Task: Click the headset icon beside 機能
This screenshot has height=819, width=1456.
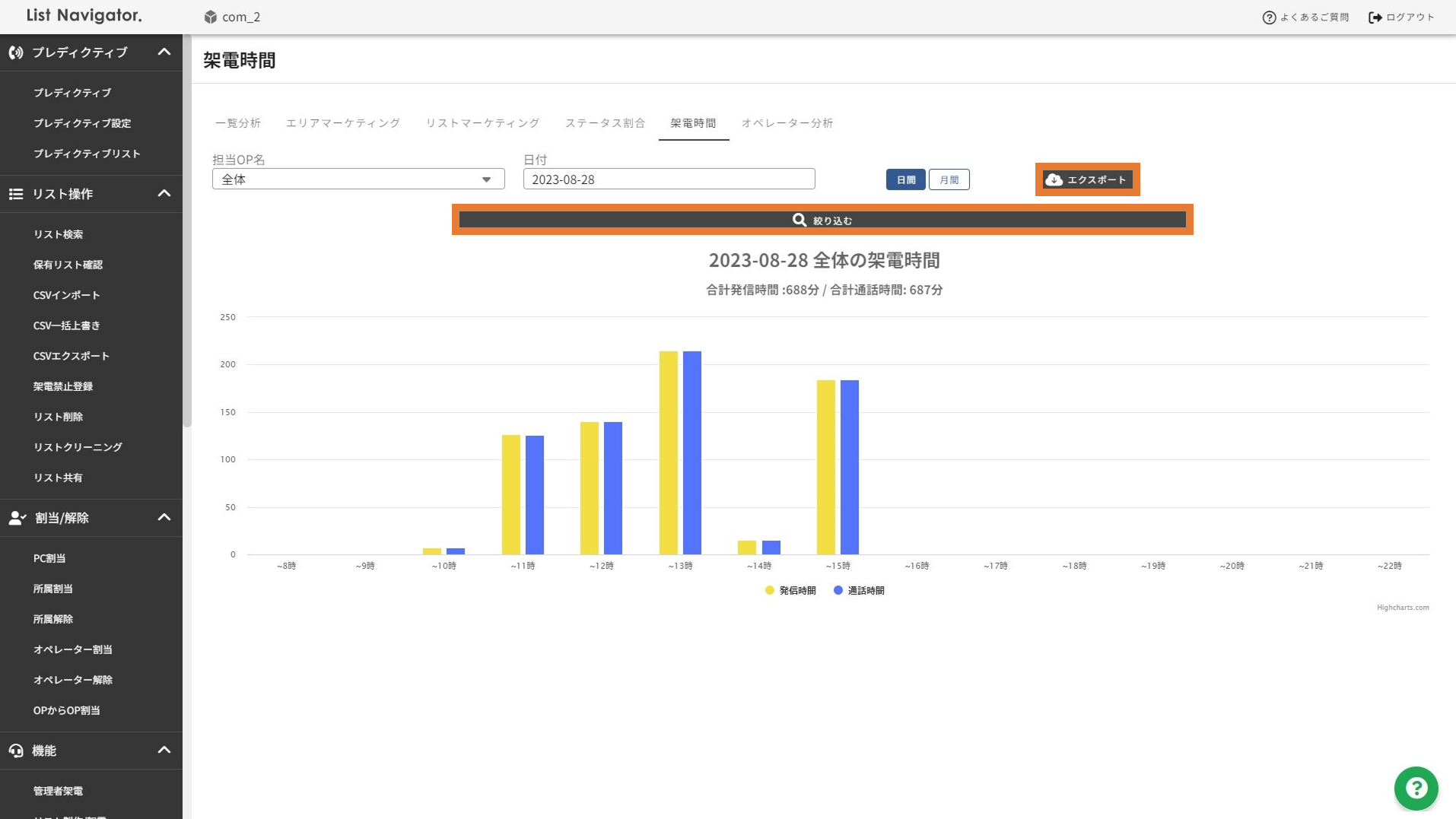Action: click(x=16, y=751)
